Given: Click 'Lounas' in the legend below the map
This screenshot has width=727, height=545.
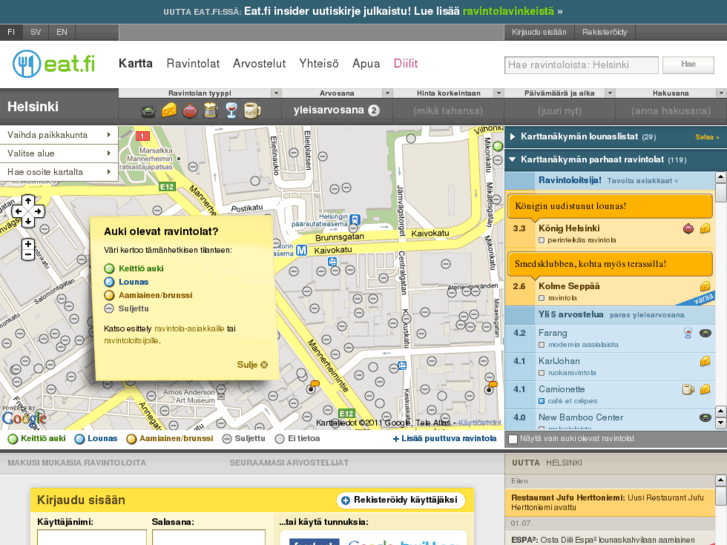Looking at the screenshot, I should pyautogui.click(x=96, y=439).
